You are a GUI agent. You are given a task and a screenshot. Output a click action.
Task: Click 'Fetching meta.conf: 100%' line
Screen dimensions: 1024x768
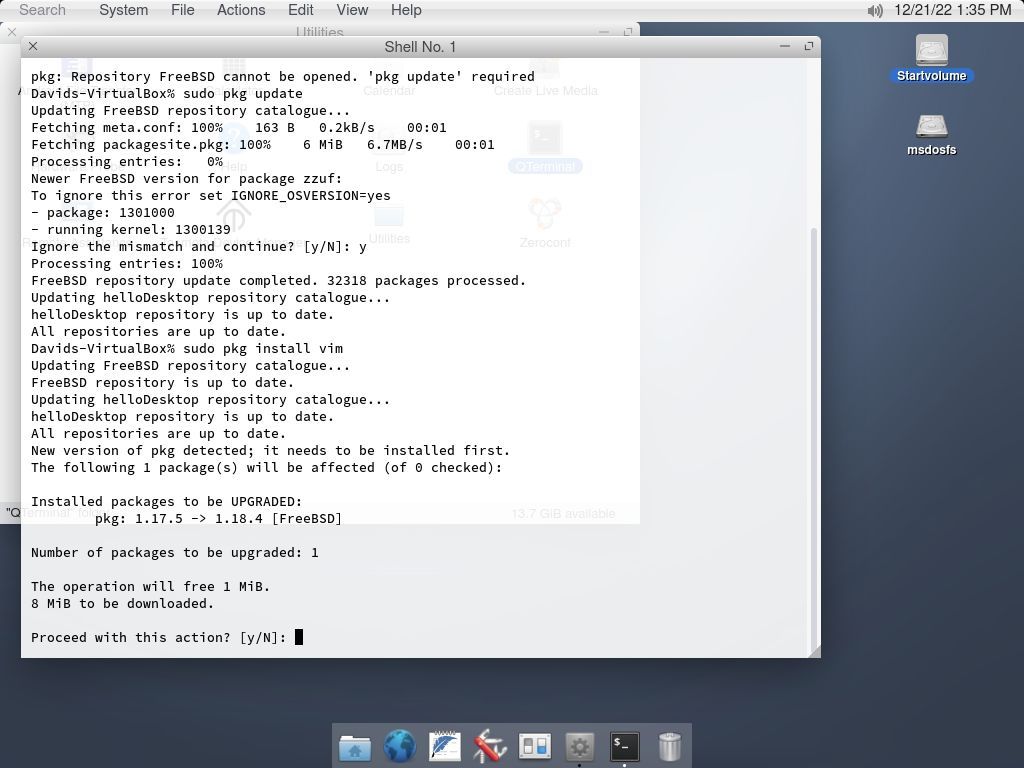coord(239,128)
